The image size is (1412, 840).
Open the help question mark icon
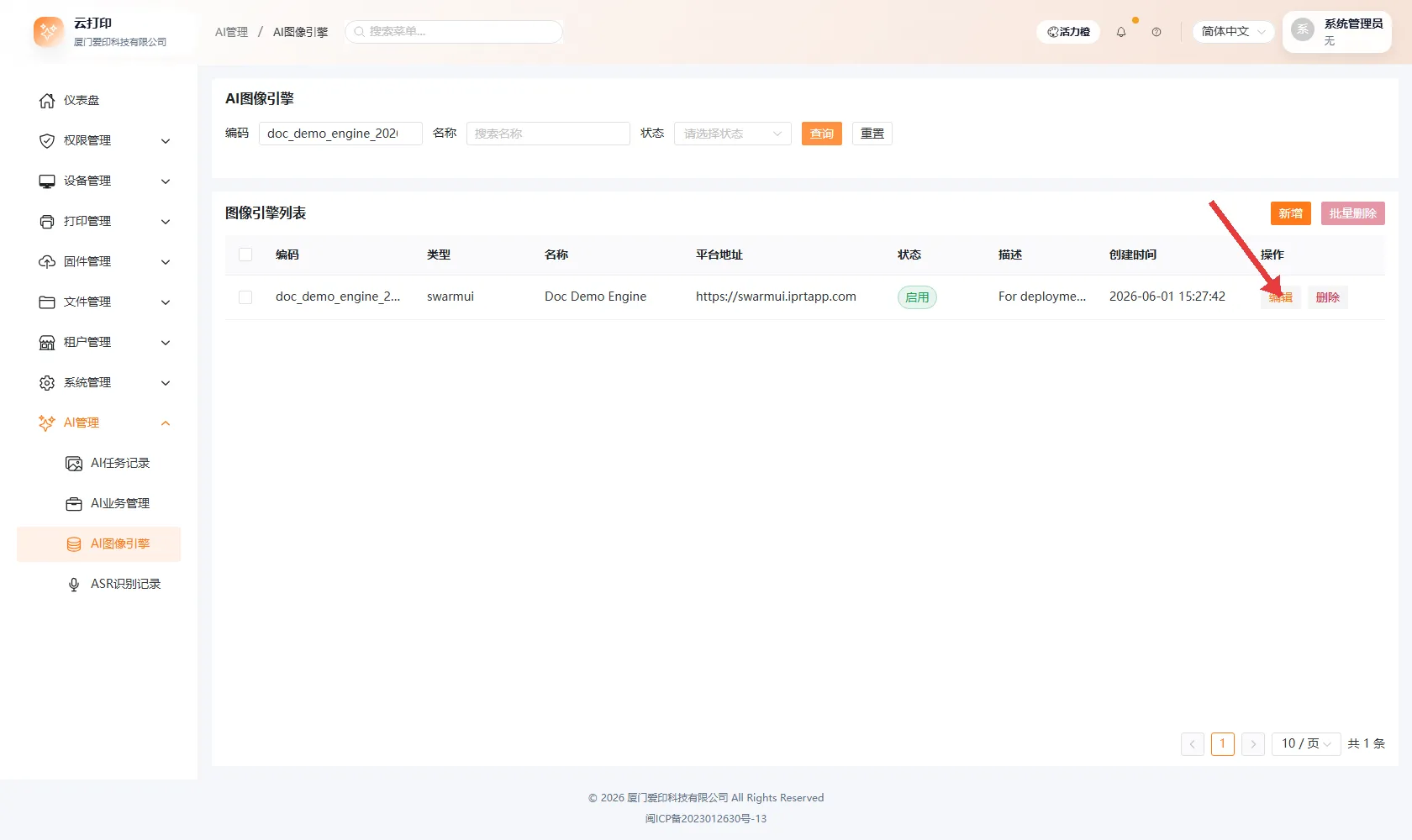(x=1156, y=32)
